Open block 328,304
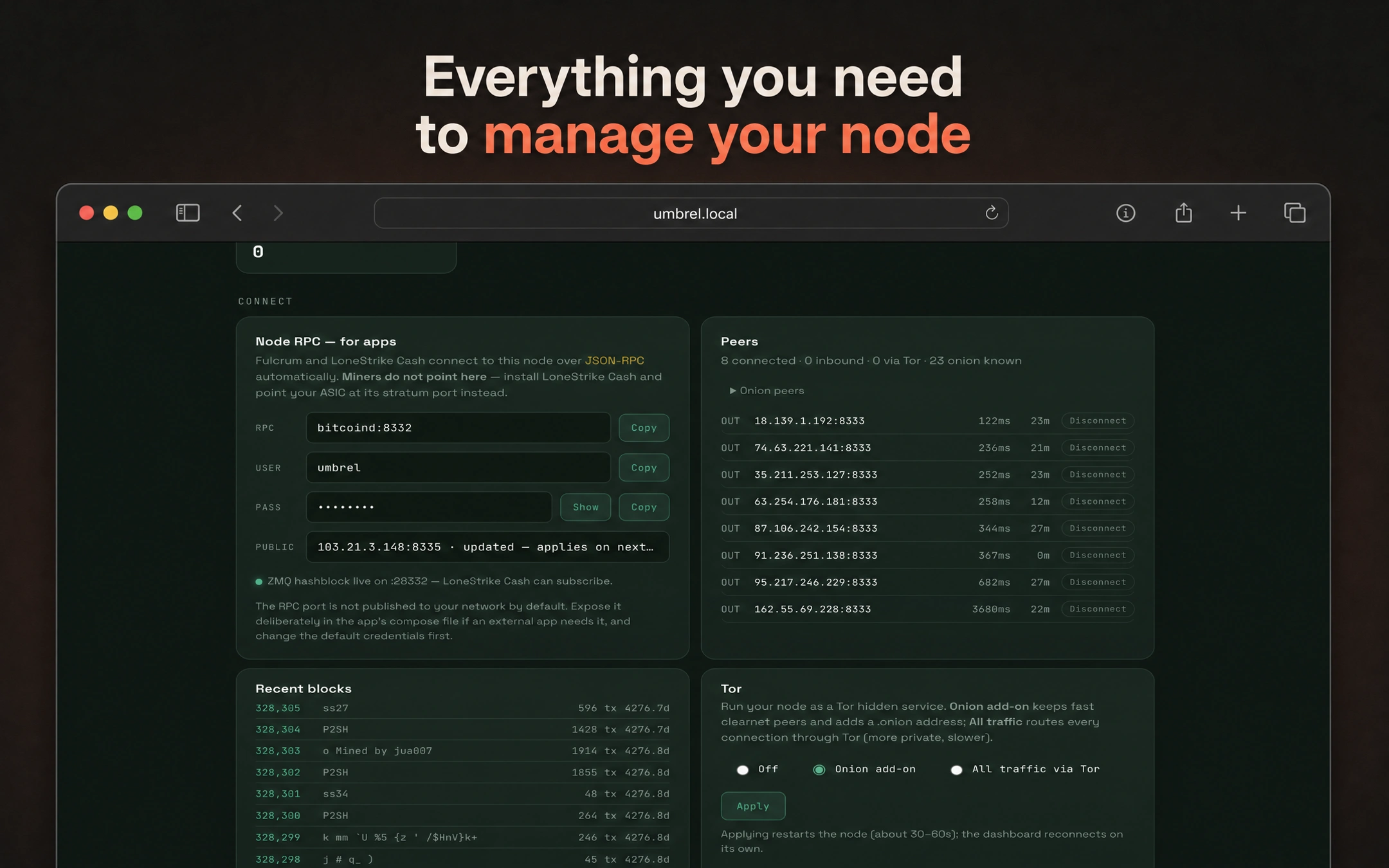1389x868 pixels. tap(462, 729)
